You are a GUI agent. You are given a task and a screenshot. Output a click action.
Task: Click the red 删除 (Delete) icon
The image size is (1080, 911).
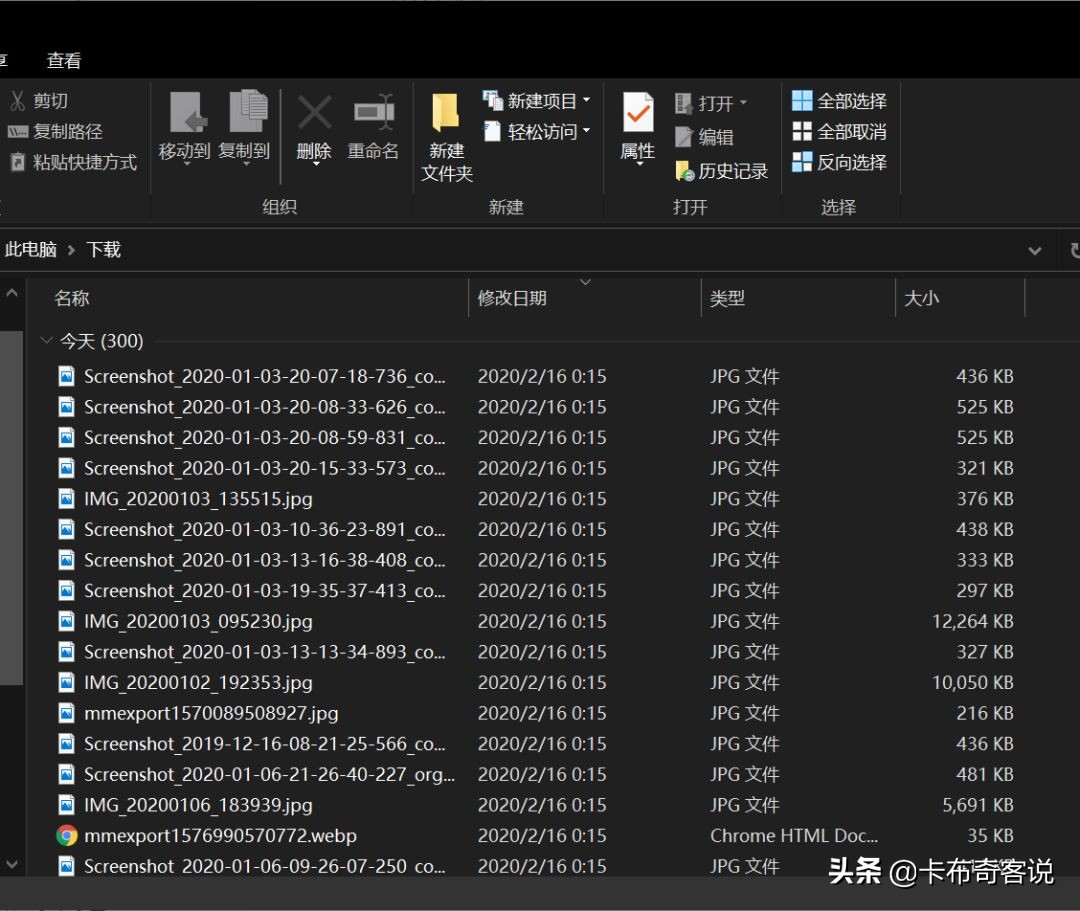314,114
